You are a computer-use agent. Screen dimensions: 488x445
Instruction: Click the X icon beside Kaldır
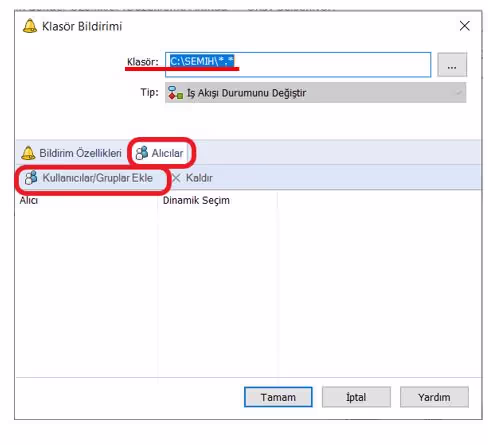176,178
